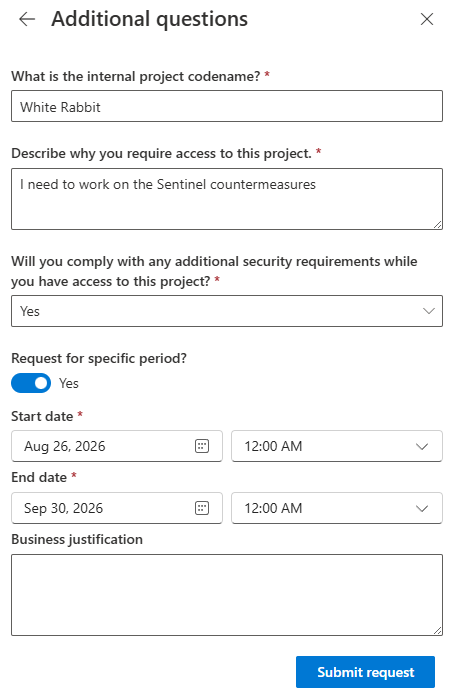Click the resize grip of access reason textarea
The width and height of the screenshot is (458, 691).
[437, 224]
